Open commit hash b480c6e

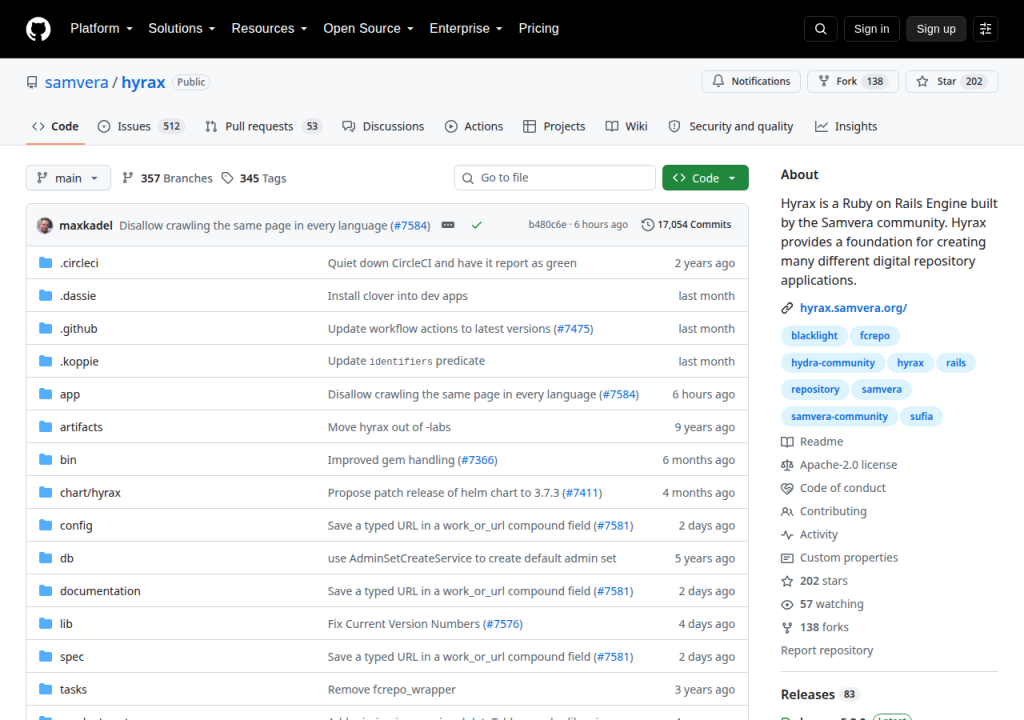(547, 225)
